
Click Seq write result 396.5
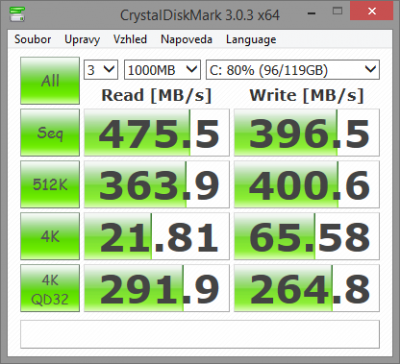tap(307, 132)
